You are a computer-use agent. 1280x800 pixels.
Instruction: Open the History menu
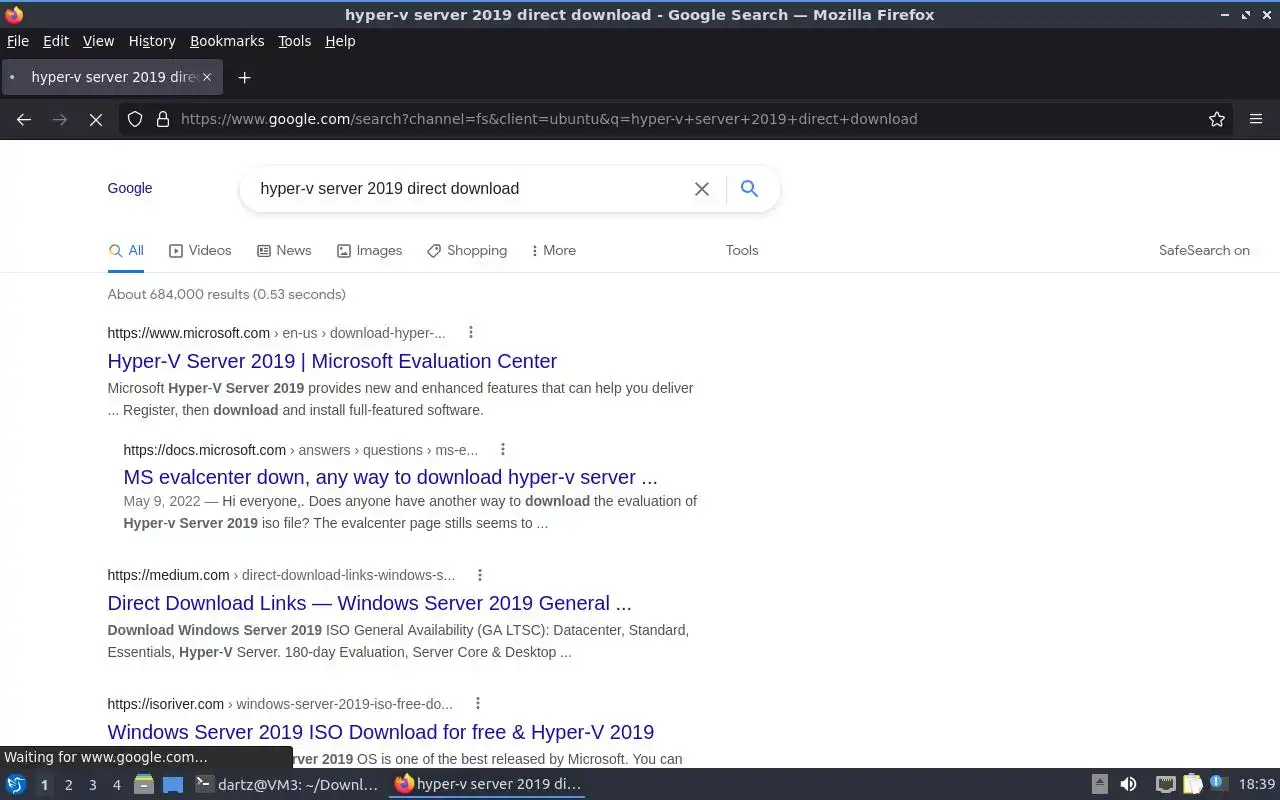(152, 41)
